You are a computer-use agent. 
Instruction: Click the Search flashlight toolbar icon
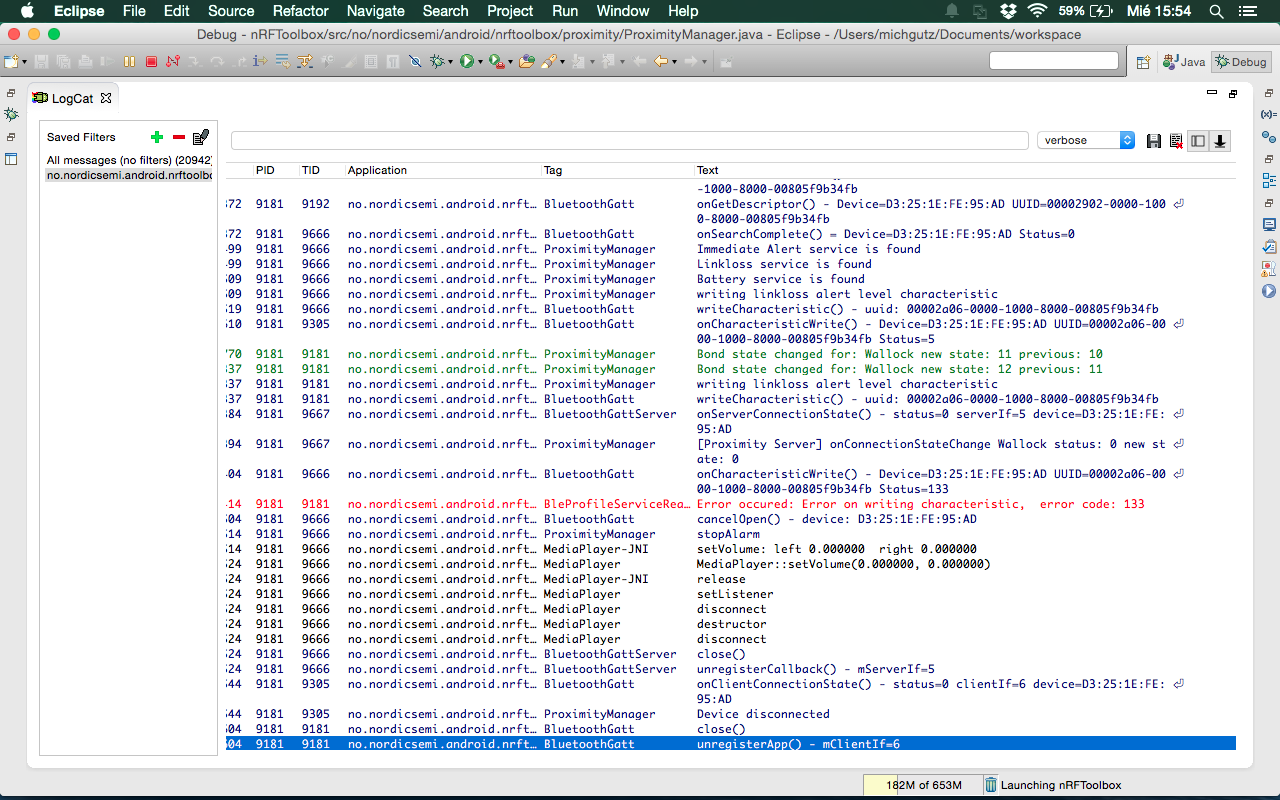pyautogui.click(x=548, y=61)
